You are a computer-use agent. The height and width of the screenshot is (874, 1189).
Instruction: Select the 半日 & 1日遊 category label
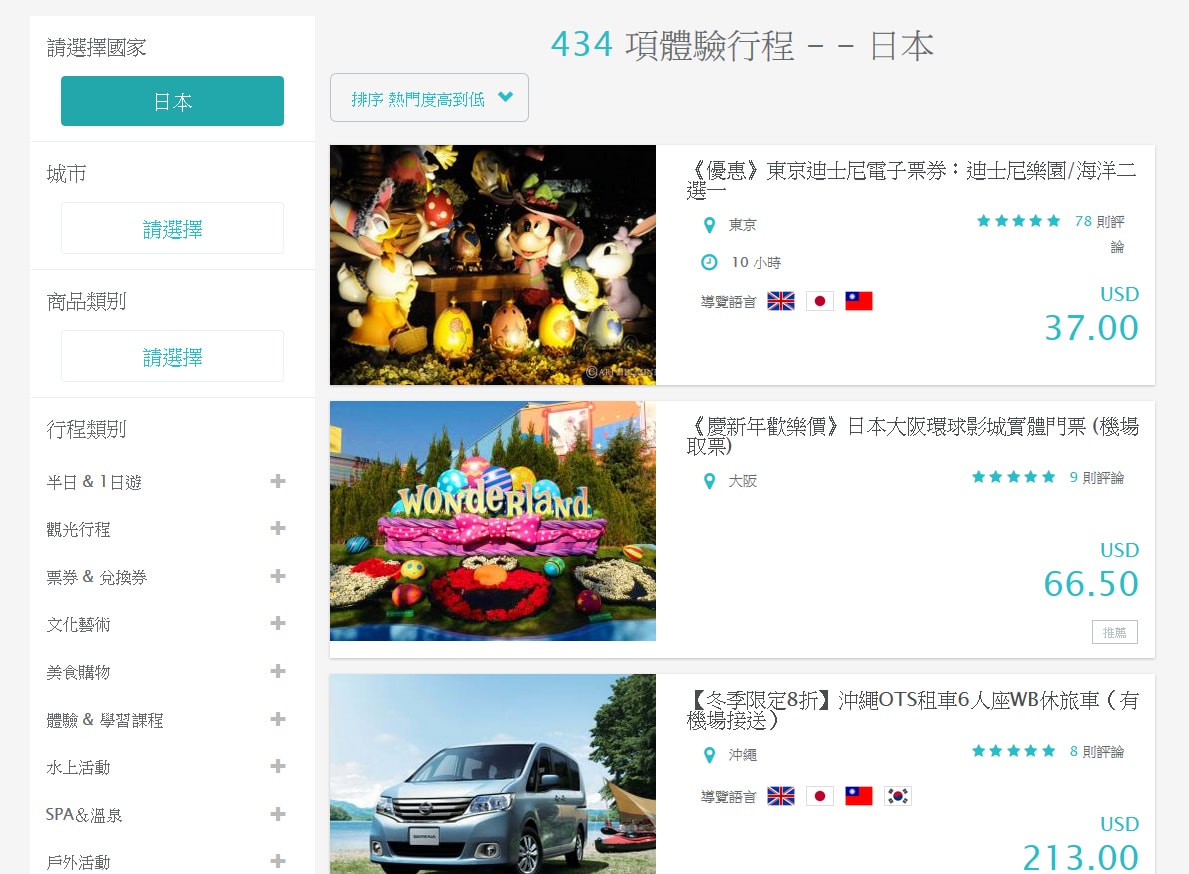pos(94,482)
